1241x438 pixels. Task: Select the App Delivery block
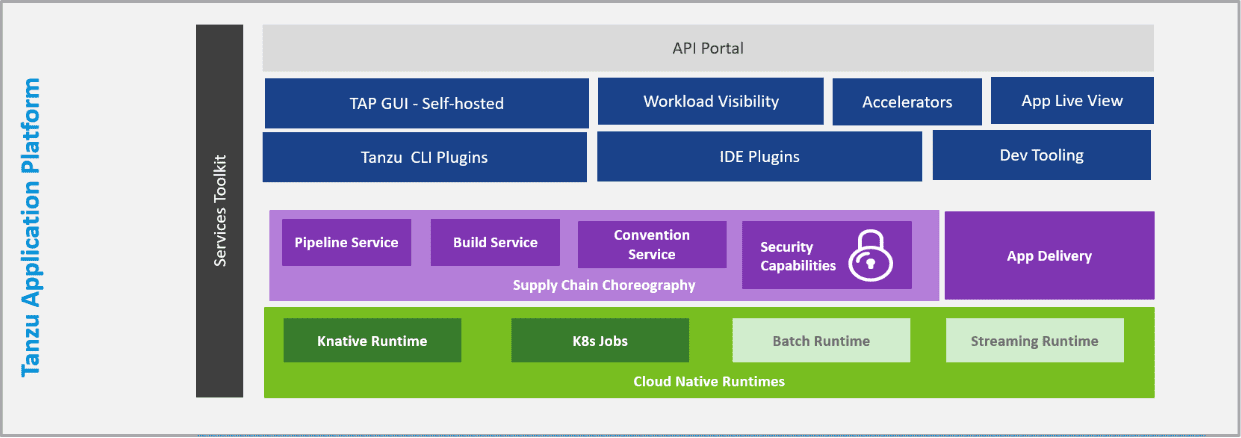click(1049, 255)
